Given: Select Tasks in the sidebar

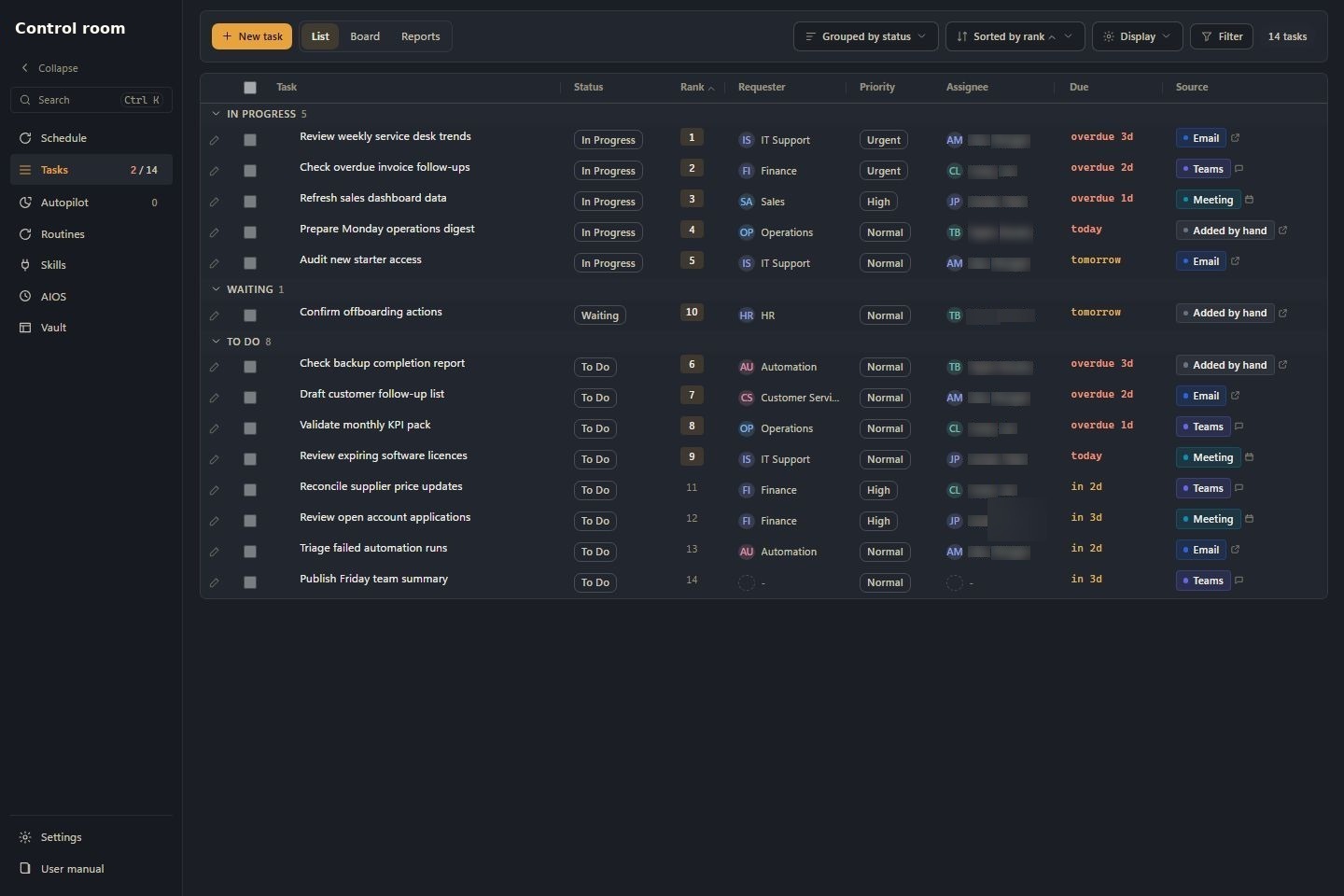Looking at the screenshot, I should coord(91,170).
